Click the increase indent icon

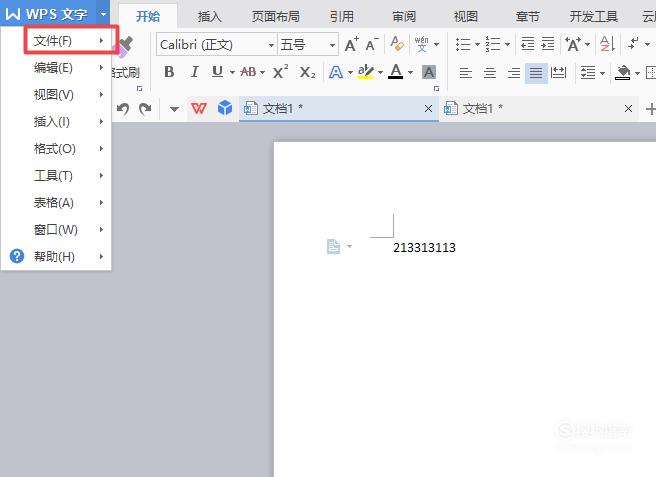[x=548, y=44]
